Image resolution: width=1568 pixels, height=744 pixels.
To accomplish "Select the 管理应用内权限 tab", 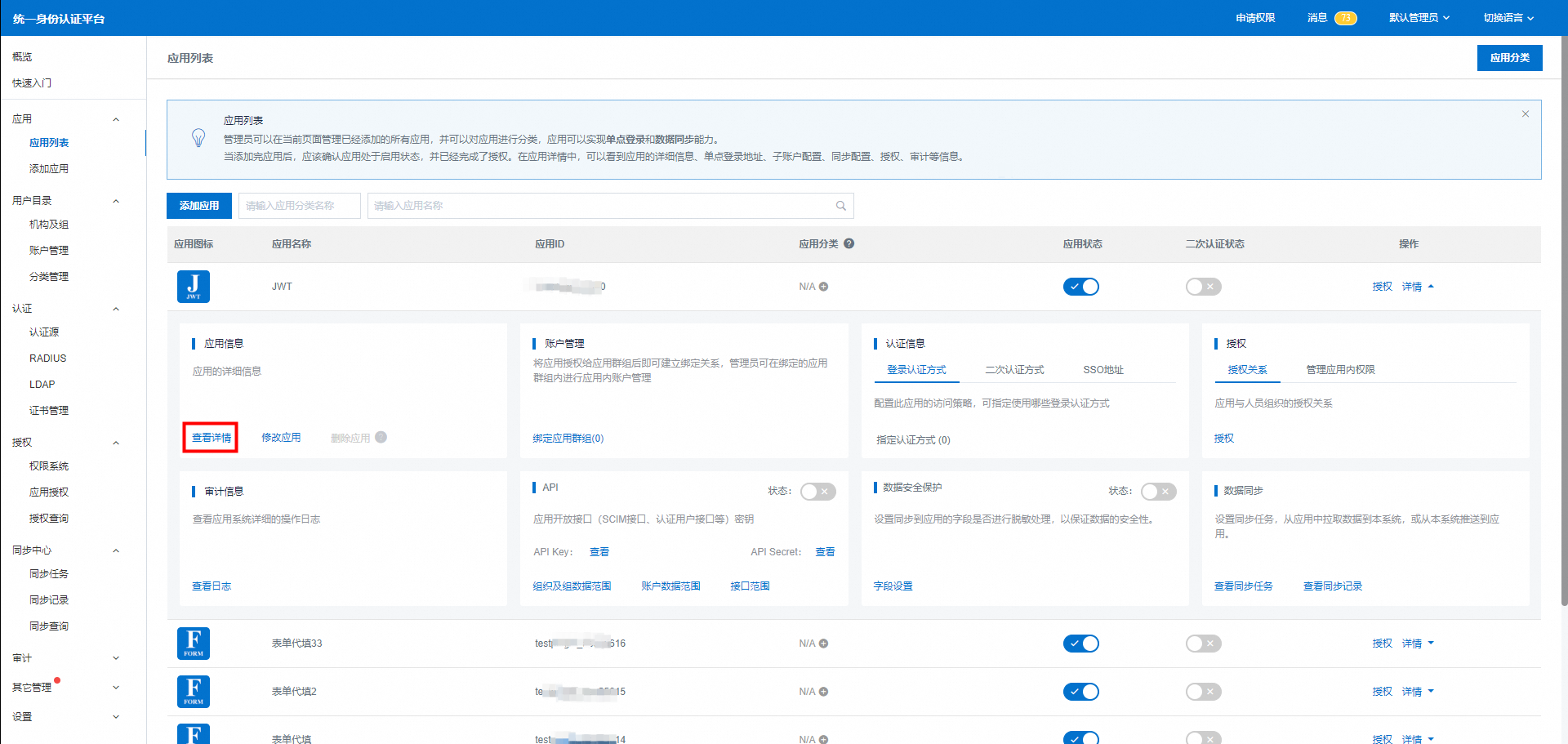I will pos(1340,370).
